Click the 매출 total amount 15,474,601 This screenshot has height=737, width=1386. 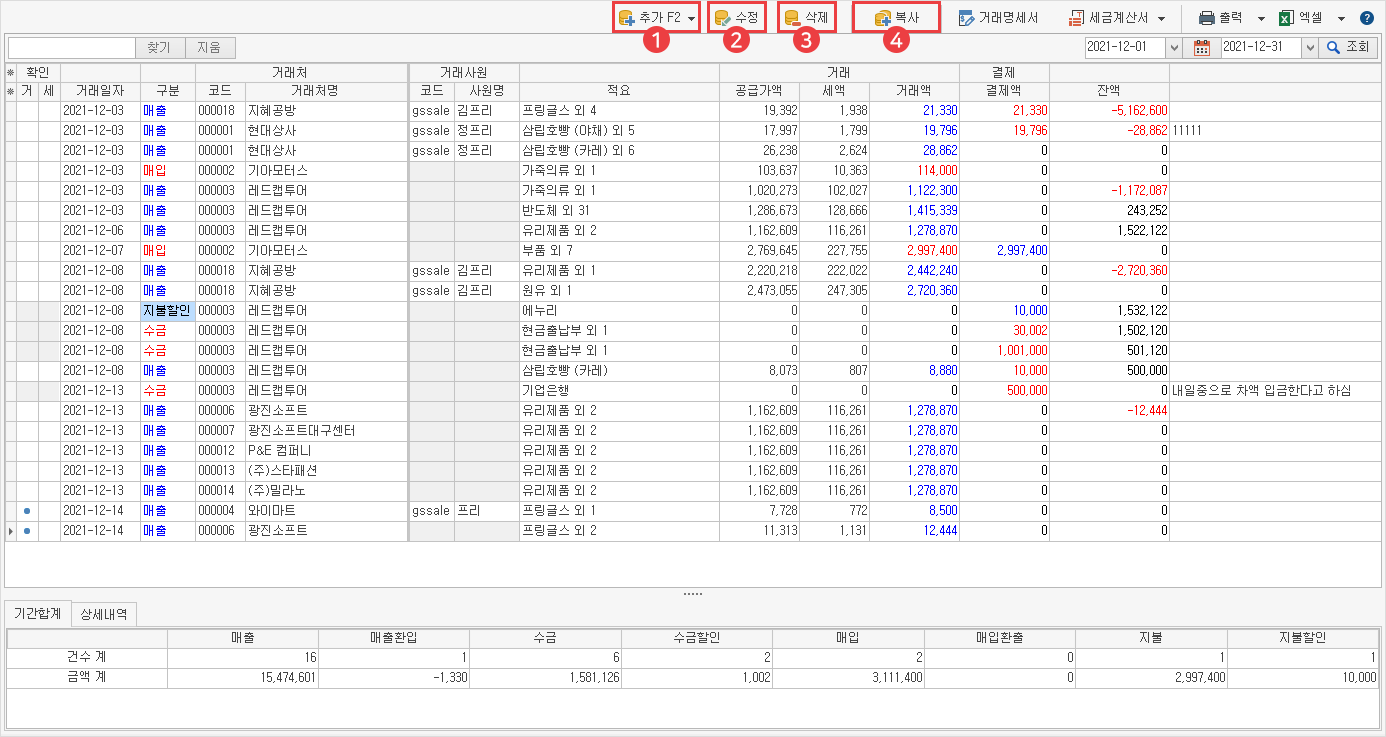click(286, 677)
